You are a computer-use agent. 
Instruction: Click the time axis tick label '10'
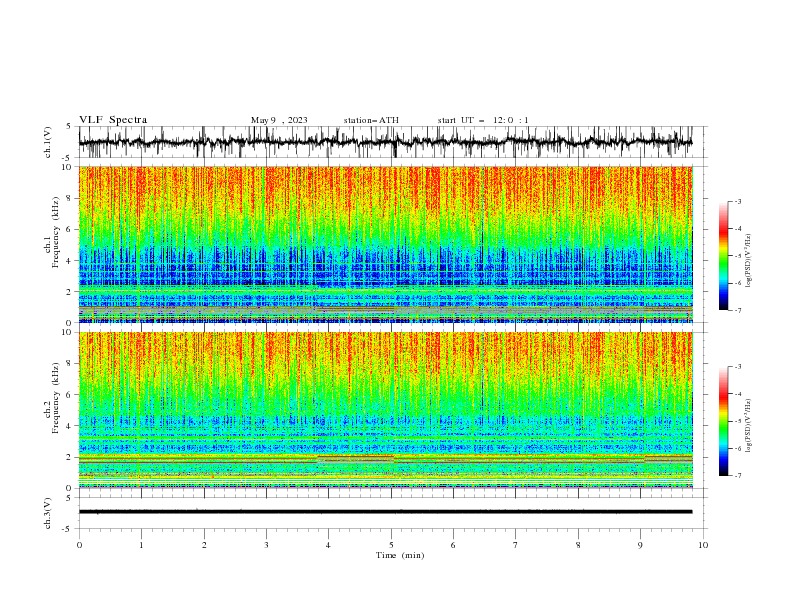coord(703,545)
